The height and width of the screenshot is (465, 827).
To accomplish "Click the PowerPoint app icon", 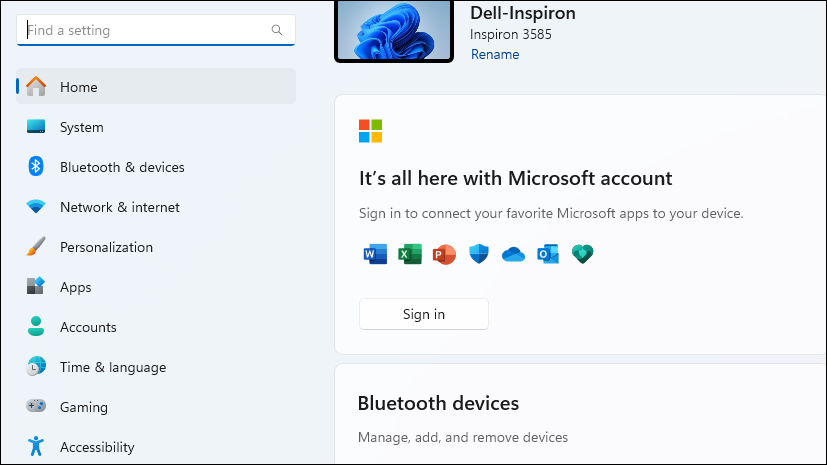I will tap(444, 254).
